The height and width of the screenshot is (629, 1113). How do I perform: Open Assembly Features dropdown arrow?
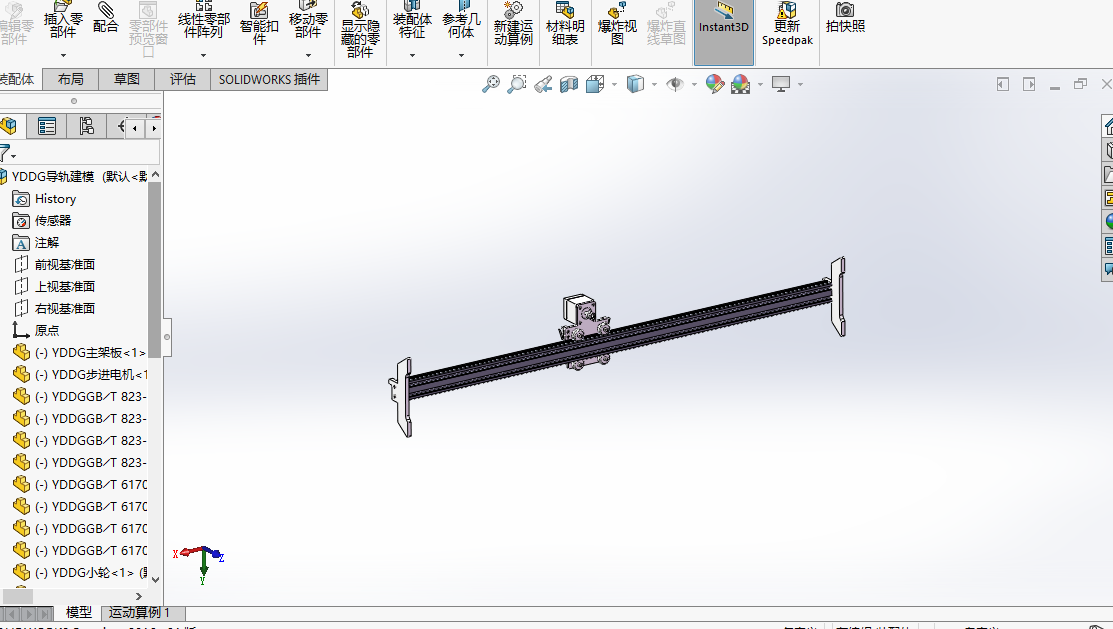tap(412, 55)
